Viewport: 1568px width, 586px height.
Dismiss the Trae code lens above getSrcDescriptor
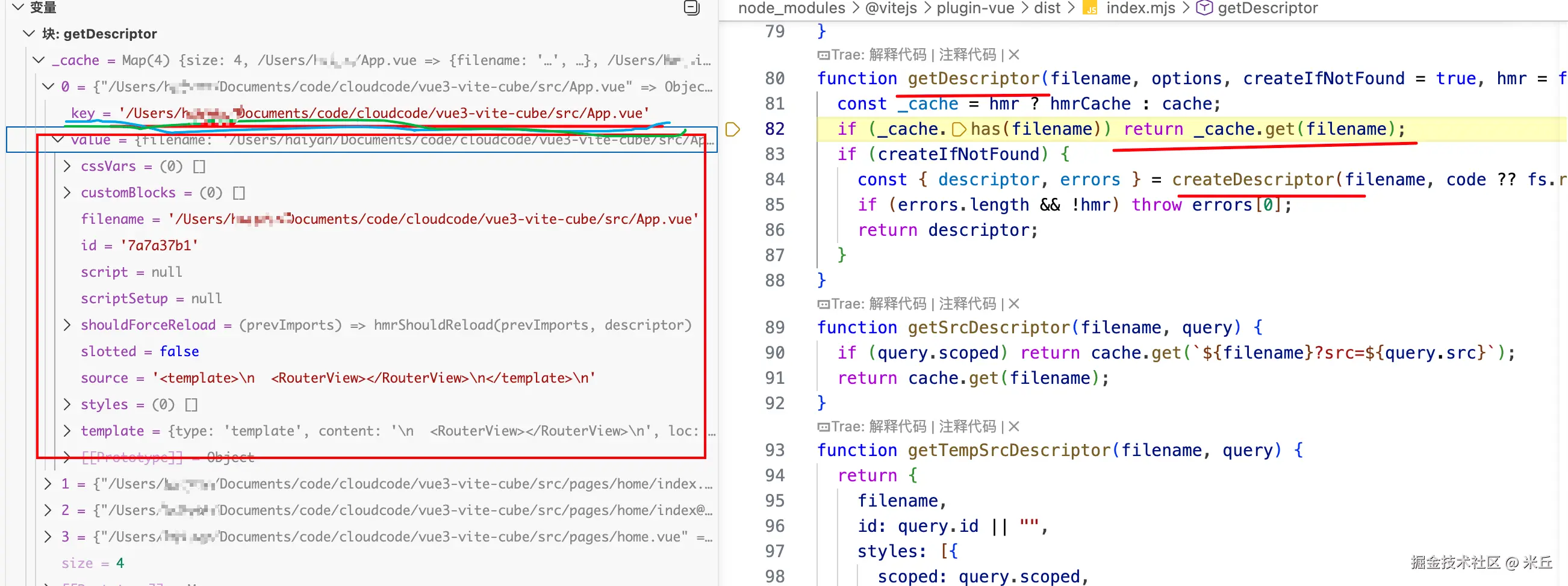1013,304
